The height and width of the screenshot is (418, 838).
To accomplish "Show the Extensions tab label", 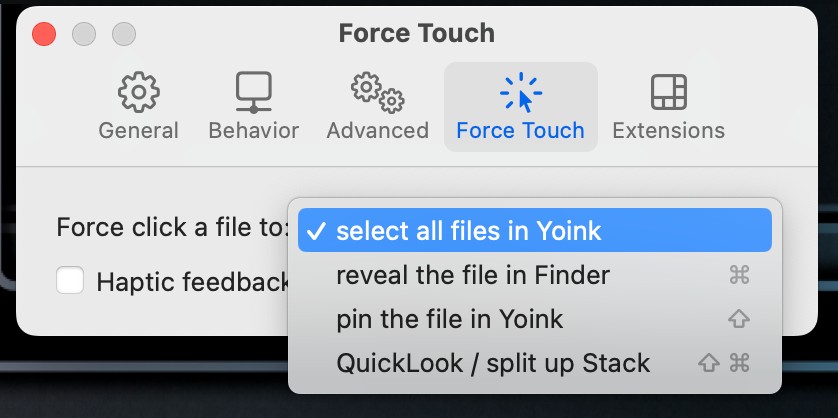I will (668, 131).
